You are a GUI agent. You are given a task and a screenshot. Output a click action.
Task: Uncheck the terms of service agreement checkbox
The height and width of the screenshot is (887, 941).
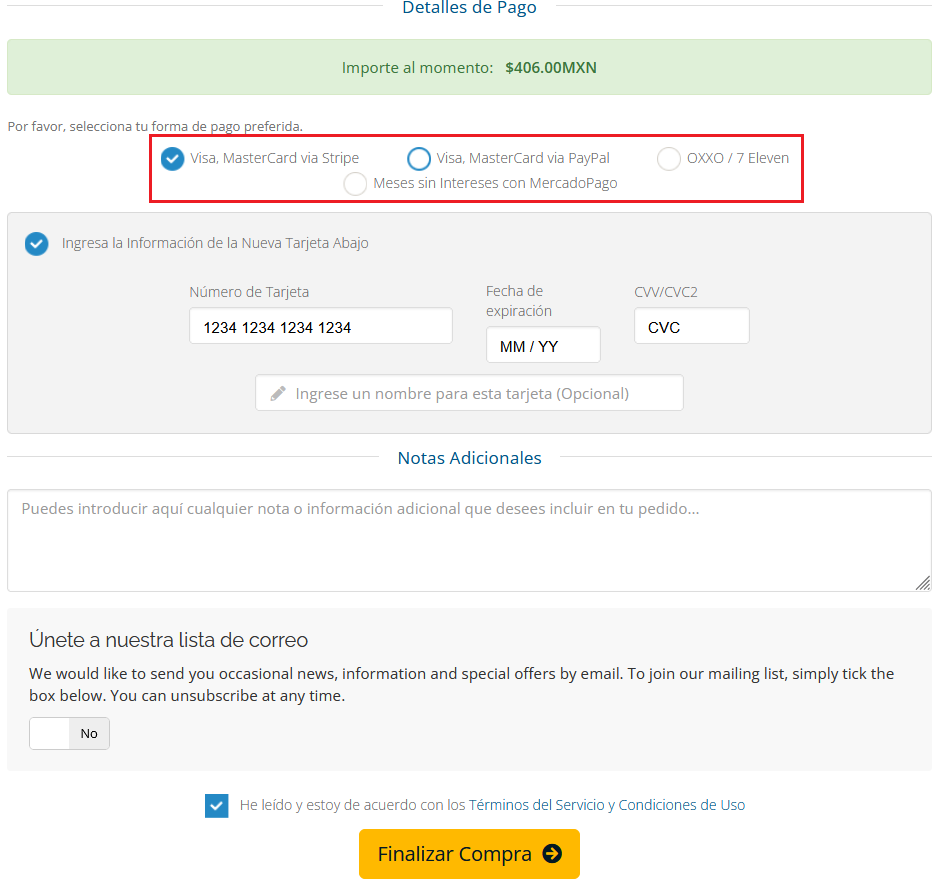(216, 805)
